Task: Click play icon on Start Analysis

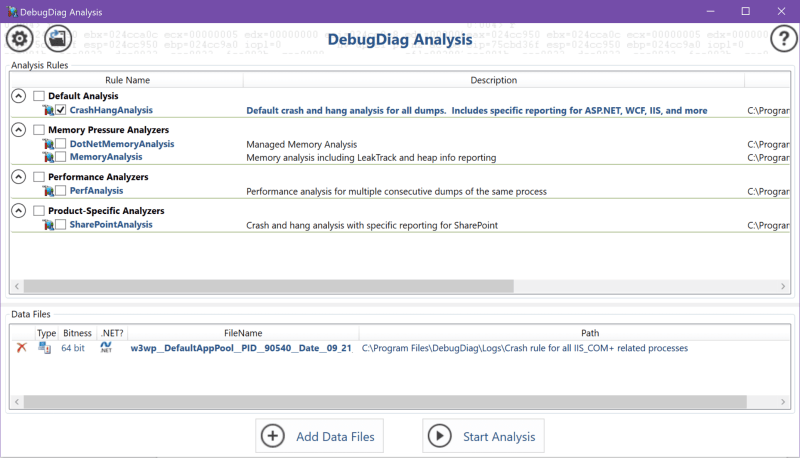Action: [x=440, y=436]
